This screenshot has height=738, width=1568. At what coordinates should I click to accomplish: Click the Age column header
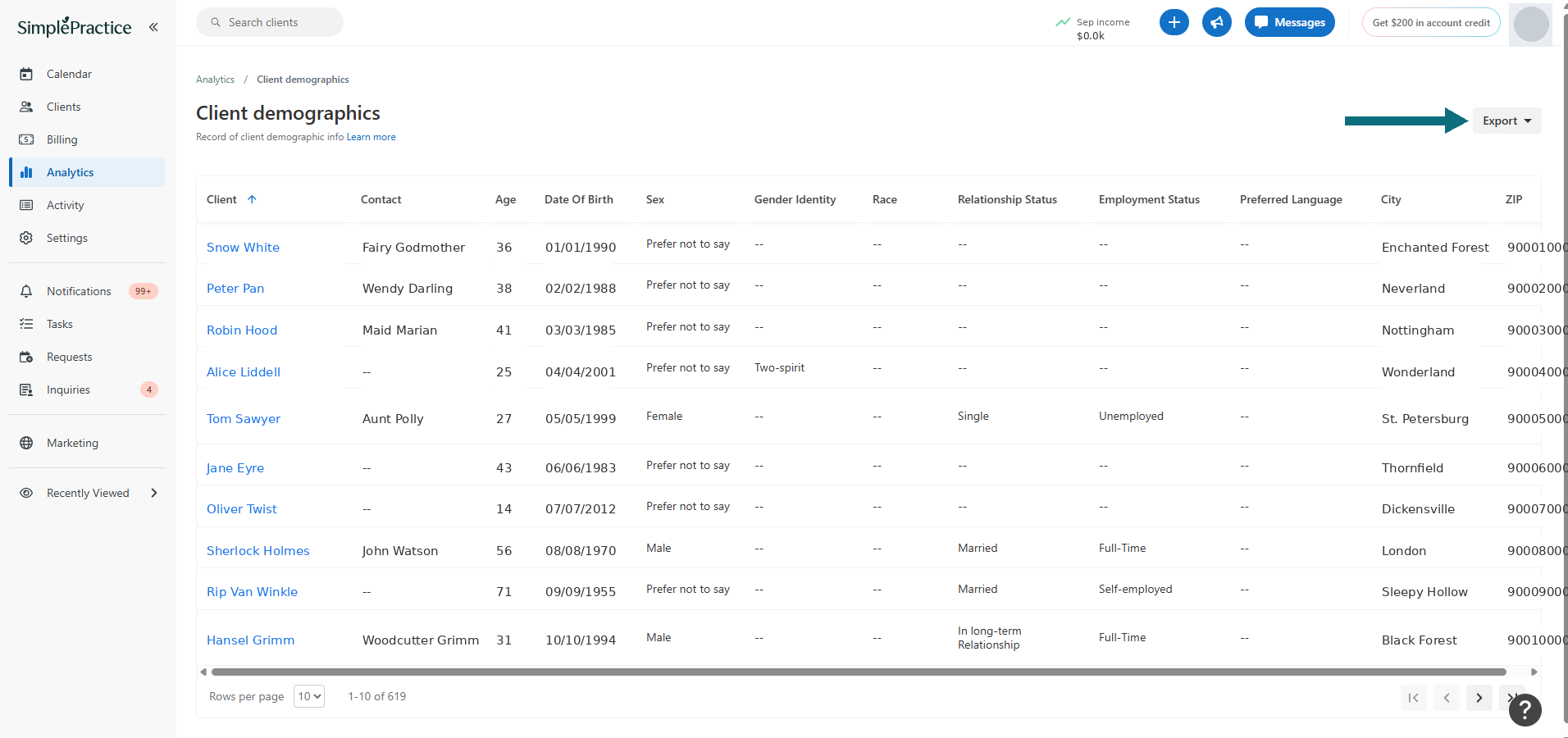[x=506, y=199]
